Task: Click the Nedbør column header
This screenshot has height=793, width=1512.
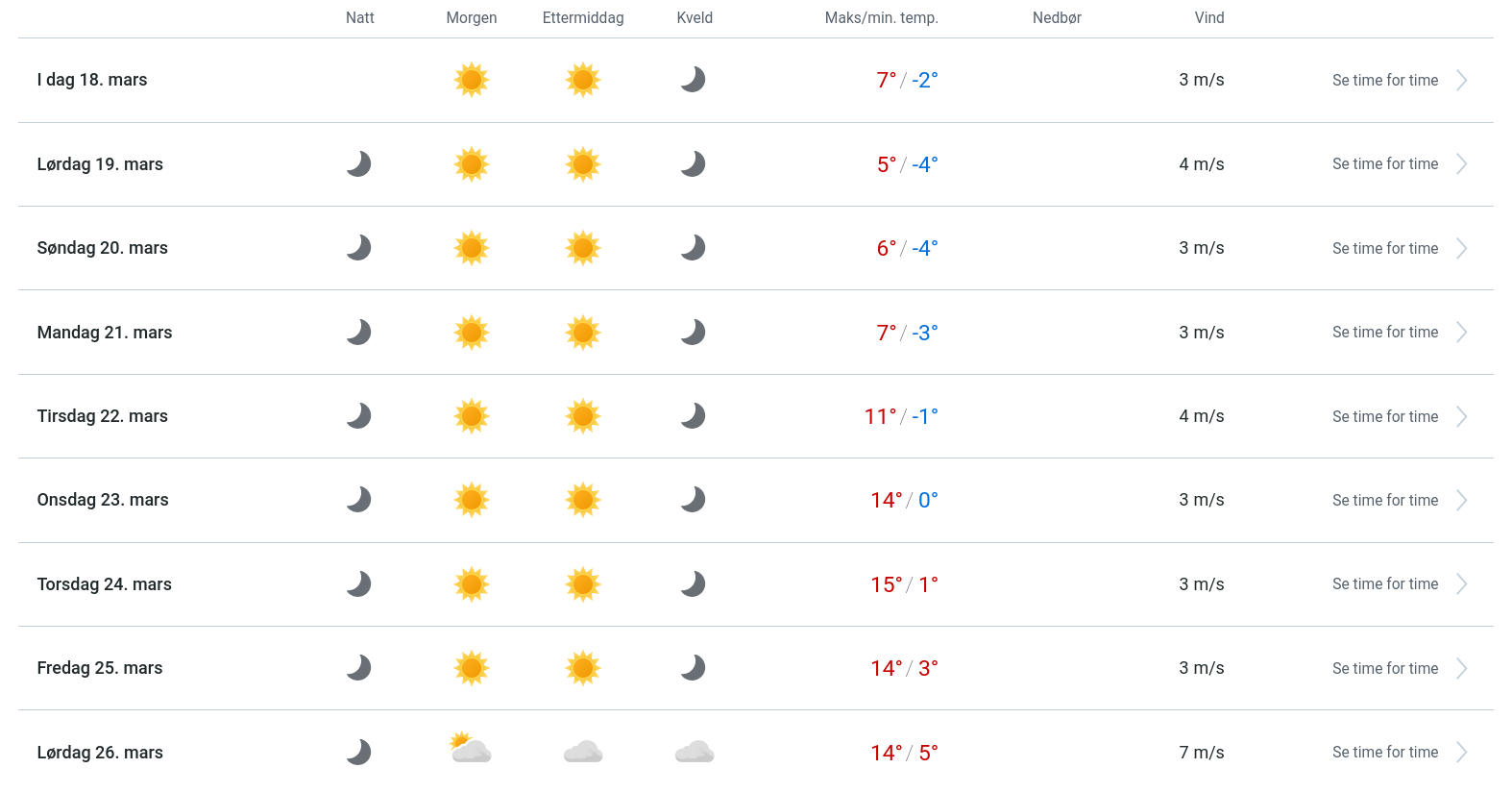Action: 1057,18
